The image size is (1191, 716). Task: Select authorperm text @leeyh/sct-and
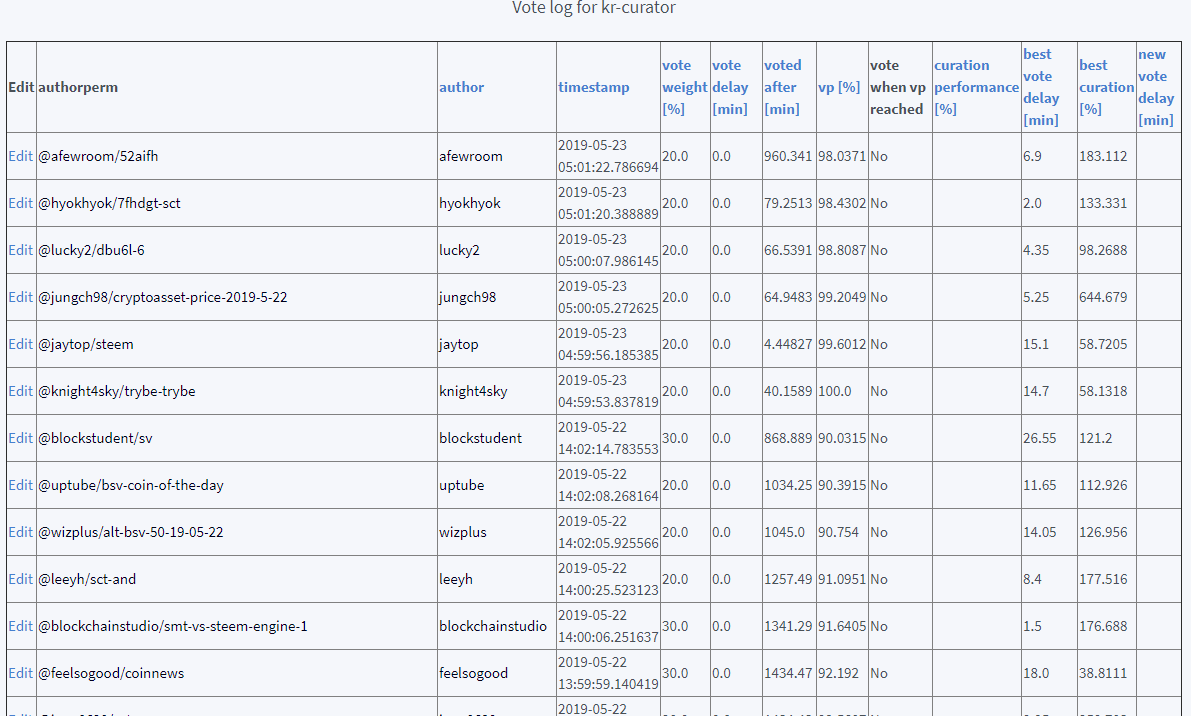pyautogui.click(x=87, y=580)
